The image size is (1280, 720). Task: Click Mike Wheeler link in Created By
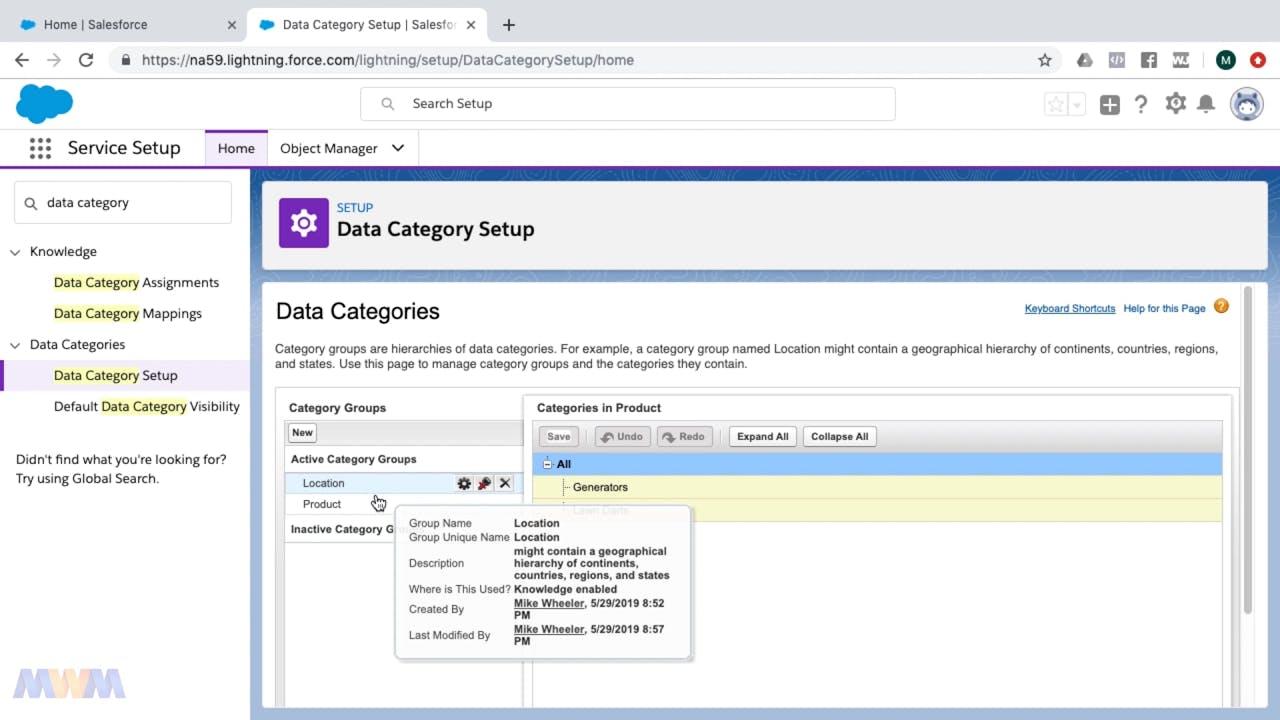pos(549,604)
